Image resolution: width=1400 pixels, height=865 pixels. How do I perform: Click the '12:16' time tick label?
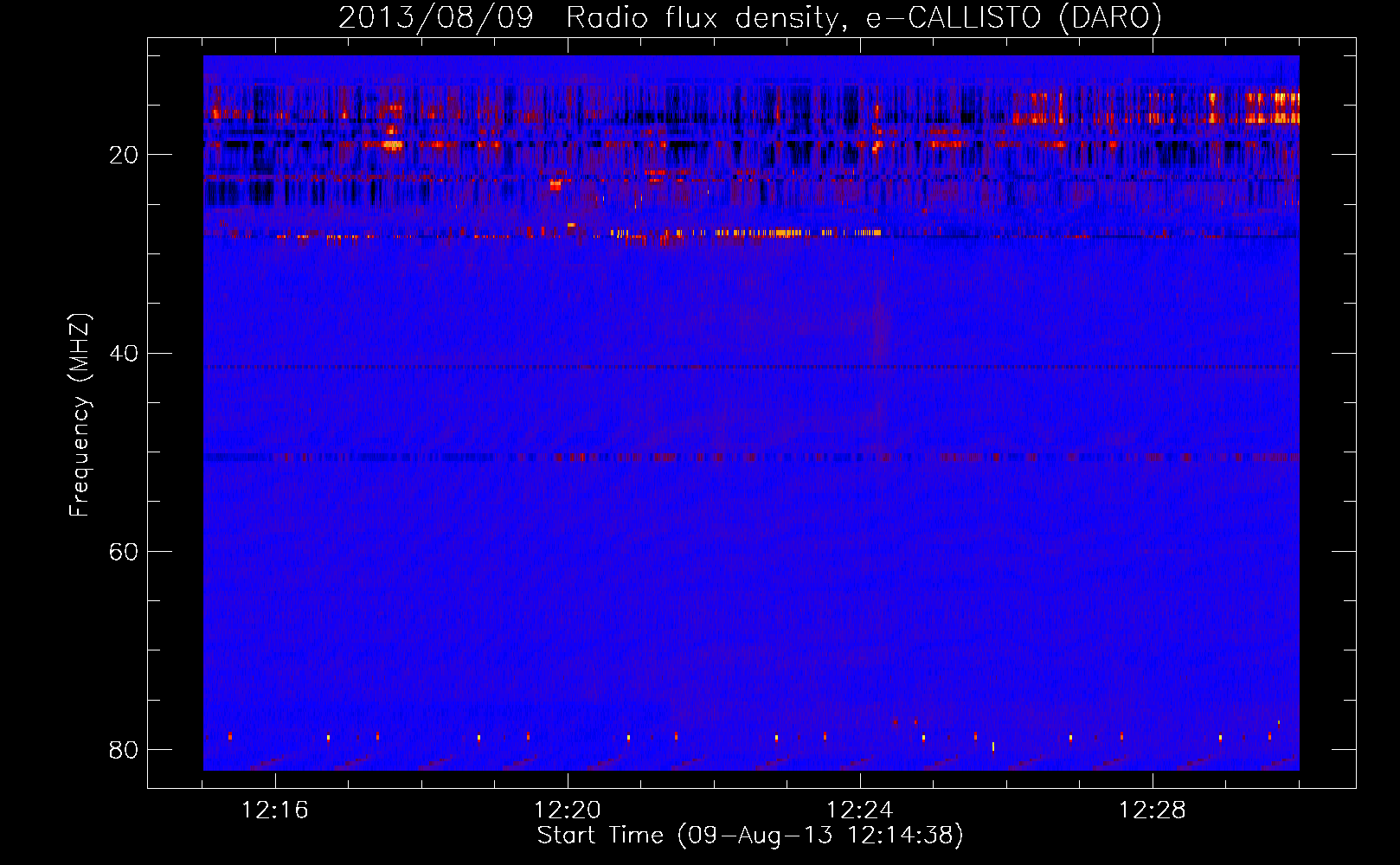pyautogui.click(x=275, y=811)
